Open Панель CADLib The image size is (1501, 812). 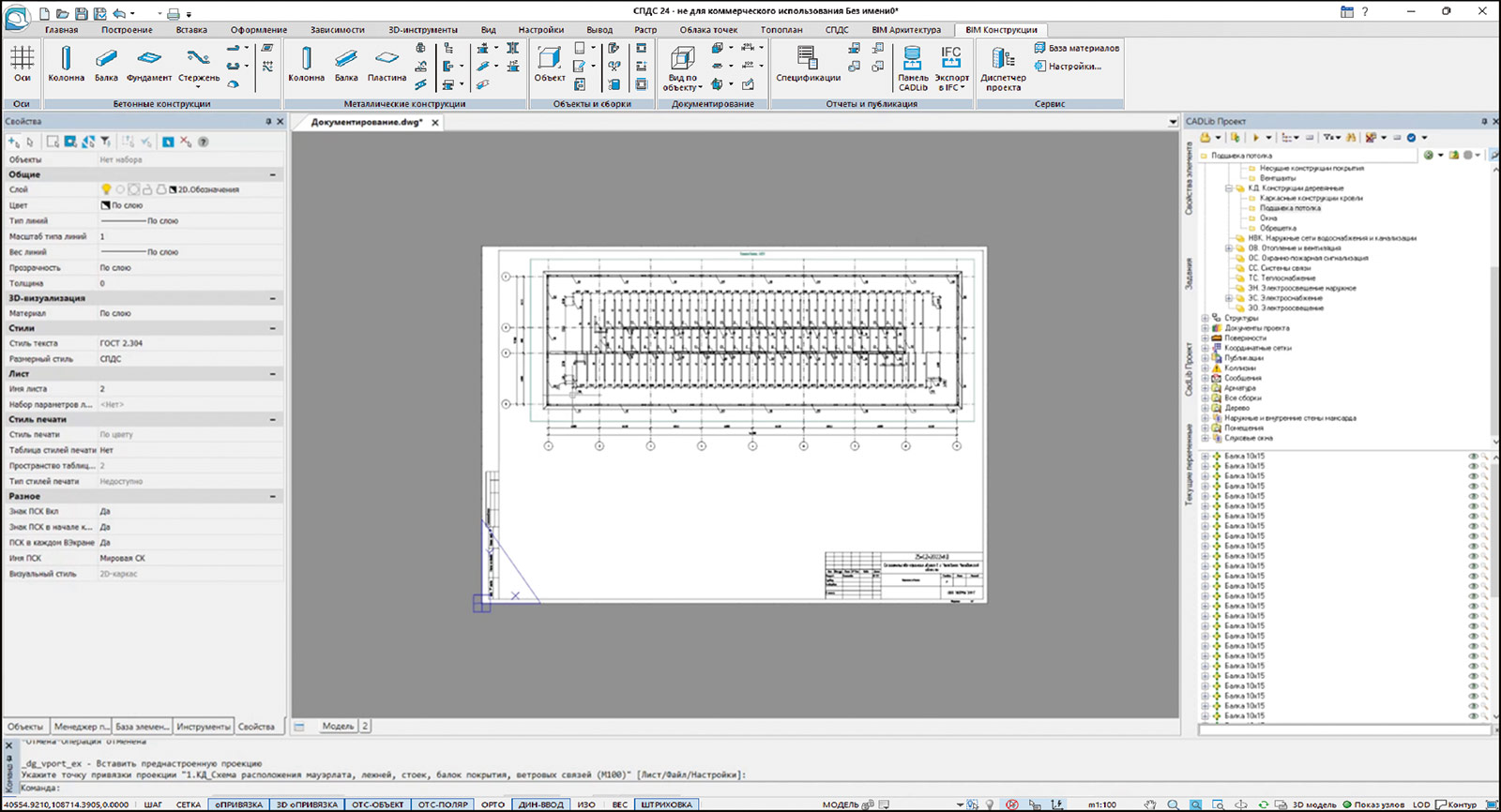coord(913,68)
